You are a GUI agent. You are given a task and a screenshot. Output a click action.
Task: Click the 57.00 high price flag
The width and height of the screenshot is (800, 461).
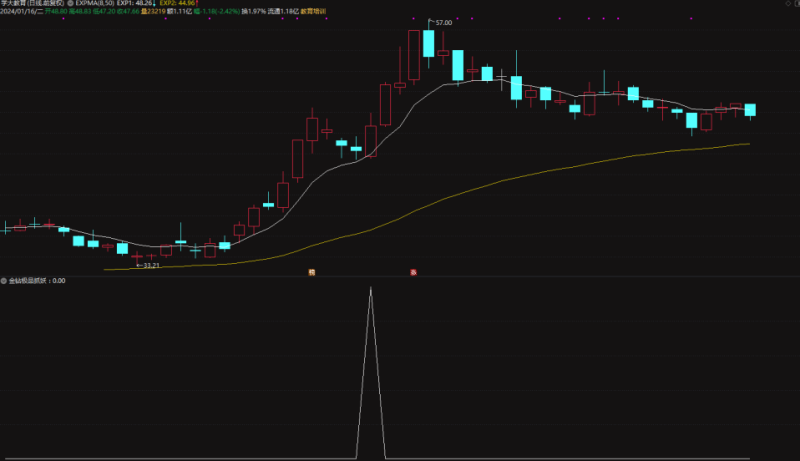(x=441, y=21)
